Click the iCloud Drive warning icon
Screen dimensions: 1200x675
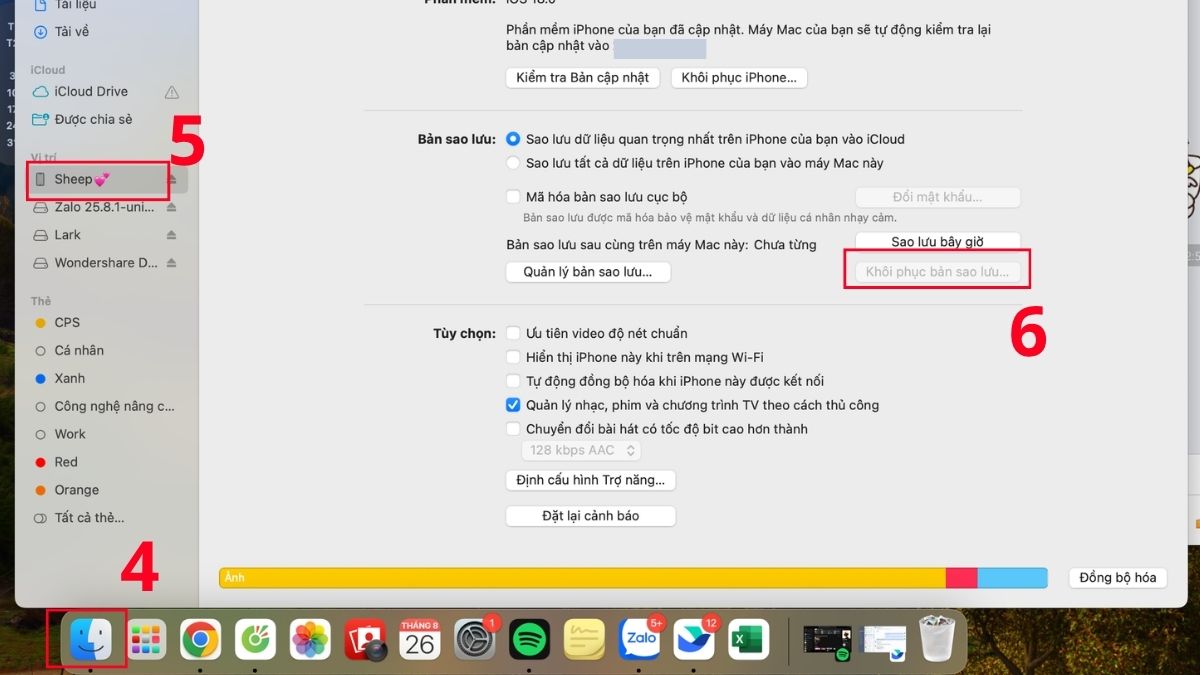(x=172, y=91)
